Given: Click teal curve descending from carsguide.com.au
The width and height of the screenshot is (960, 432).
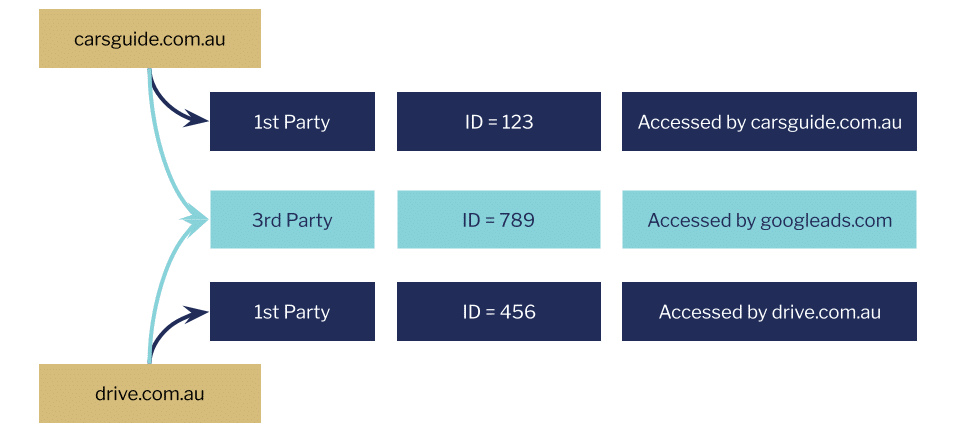Looking at the screenshot, I should point(166,150).
